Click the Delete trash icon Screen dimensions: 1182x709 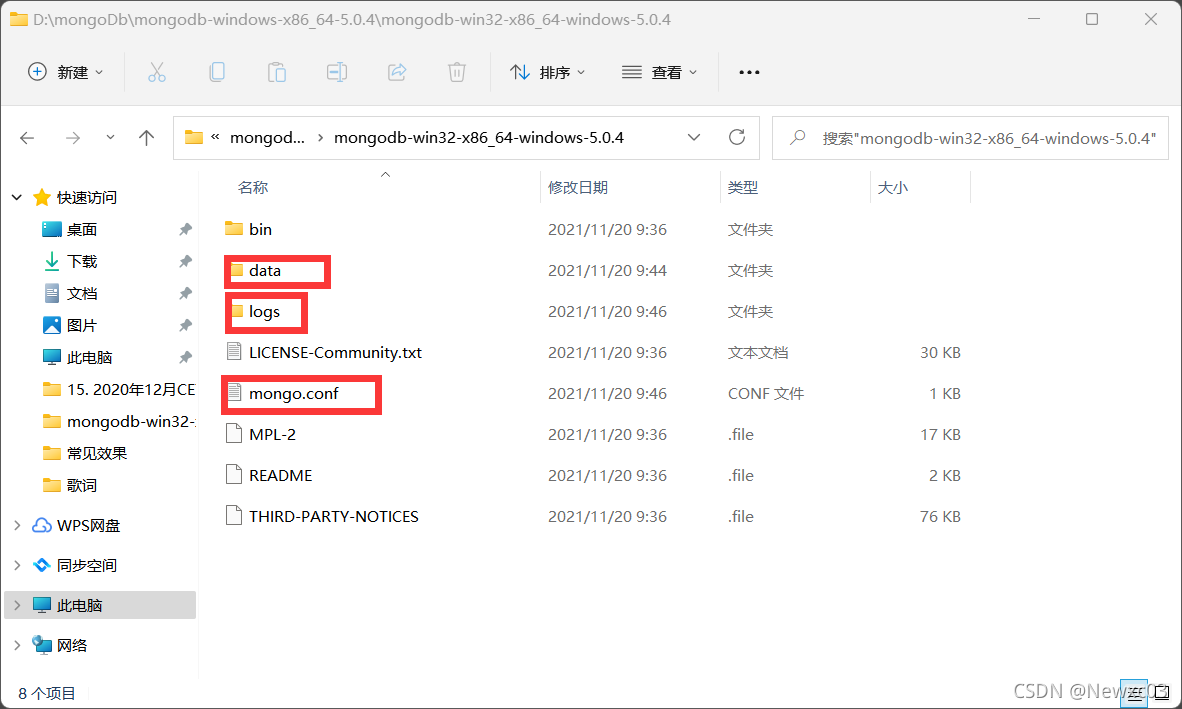tap(457, 71)
